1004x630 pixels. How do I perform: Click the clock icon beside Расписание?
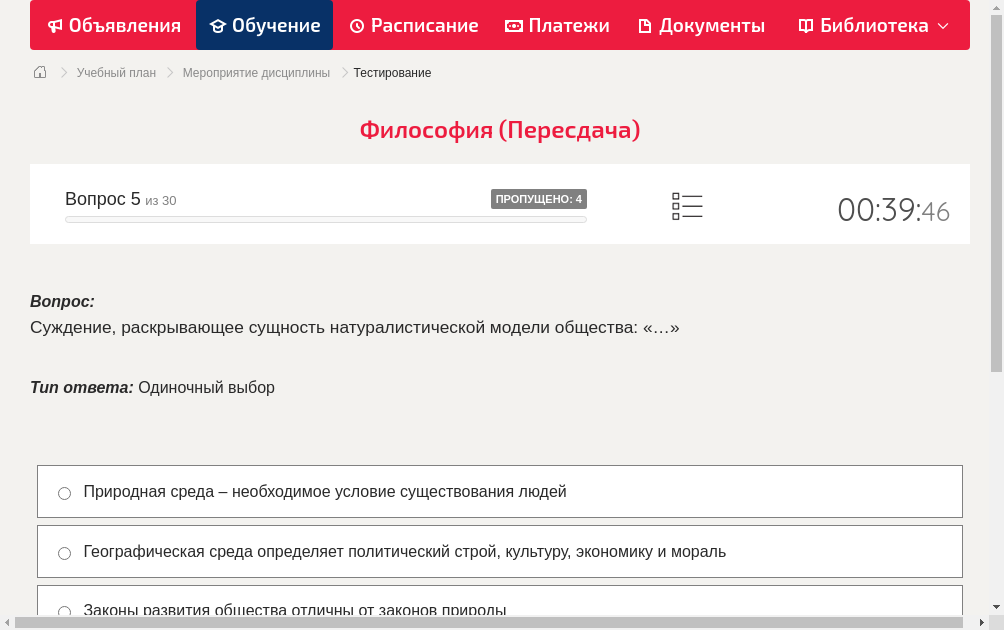point(357,26)
